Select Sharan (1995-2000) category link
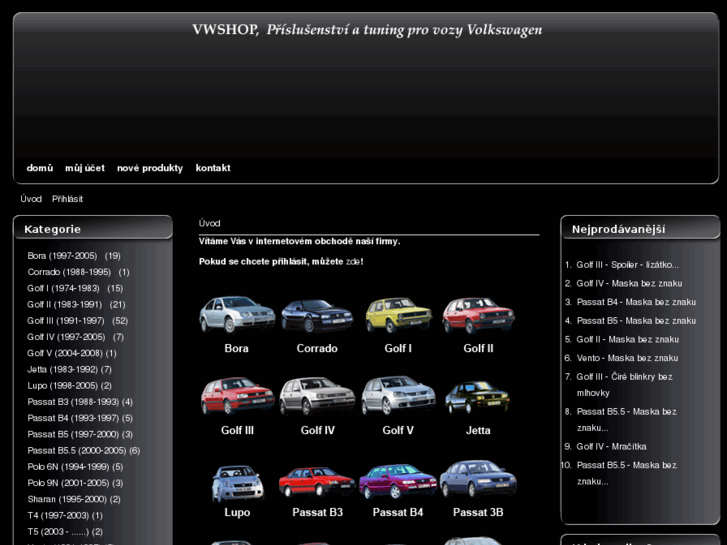 coord(67,499)
